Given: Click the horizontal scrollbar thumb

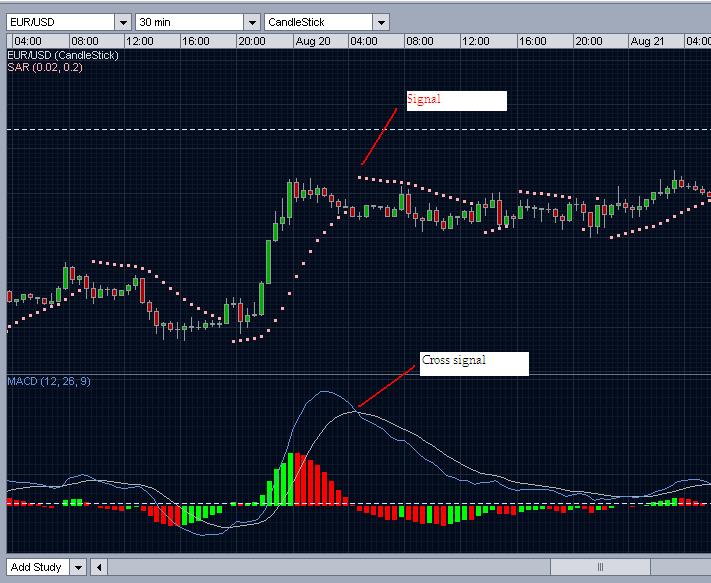Looking at the screenshot, I should point(600,567).
